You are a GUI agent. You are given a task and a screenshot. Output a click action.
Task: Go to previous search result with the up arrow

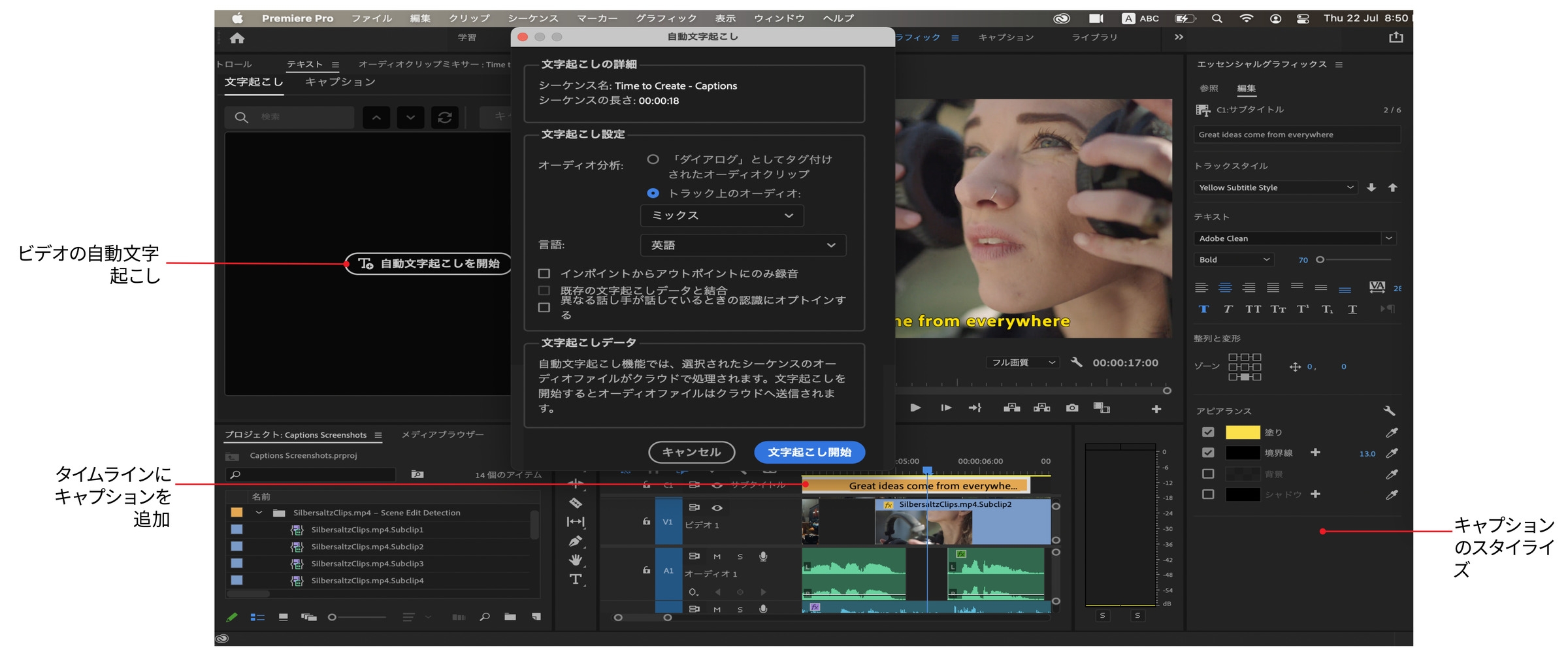tap(376, 118)
